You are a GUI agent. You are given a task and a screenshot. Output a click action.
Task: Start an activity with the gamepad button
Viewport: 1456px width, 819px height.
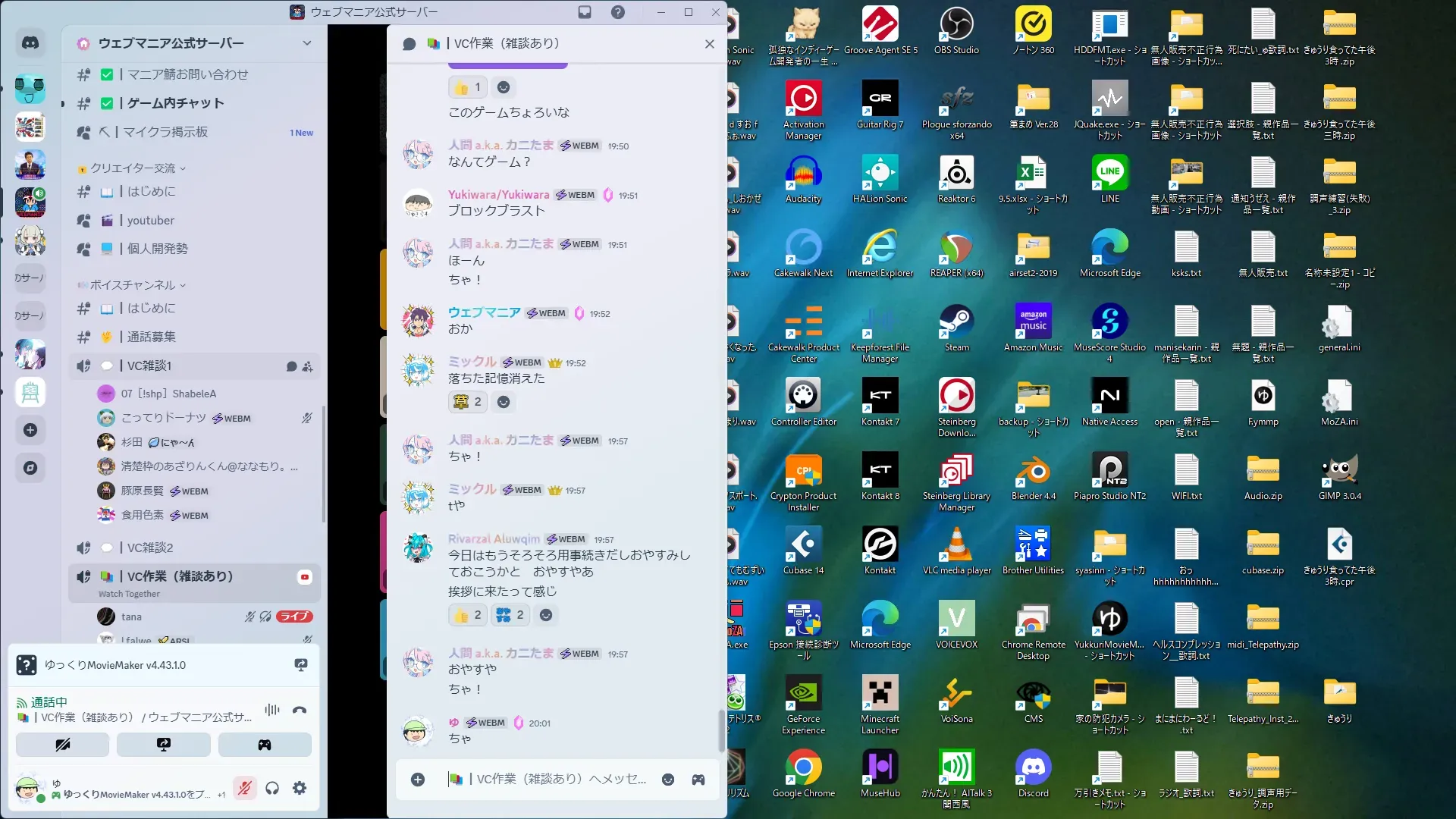point(265,745)
